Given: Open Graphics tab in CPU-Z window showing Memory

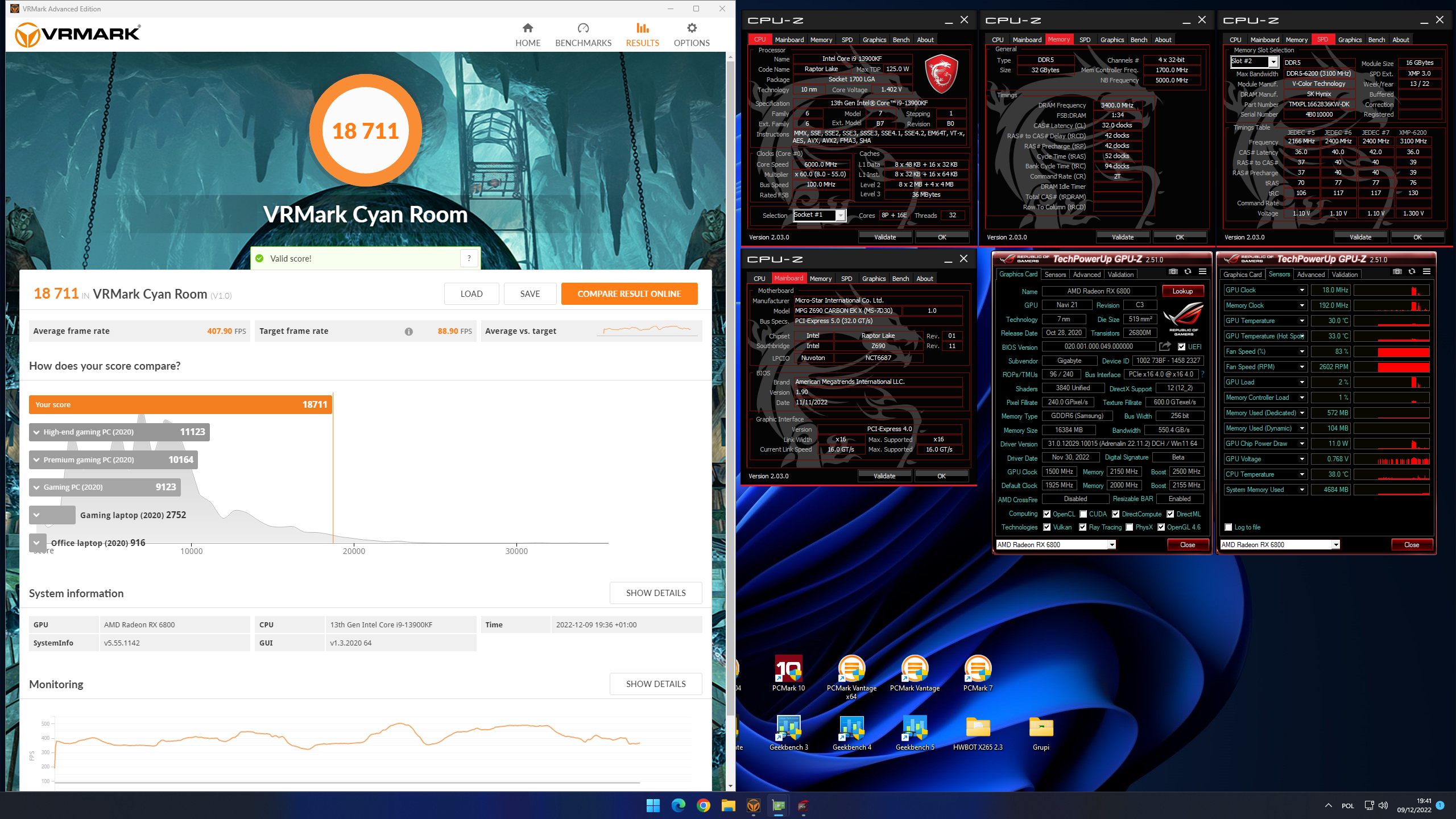Looking at the screenshot, I should (1112, 40).
